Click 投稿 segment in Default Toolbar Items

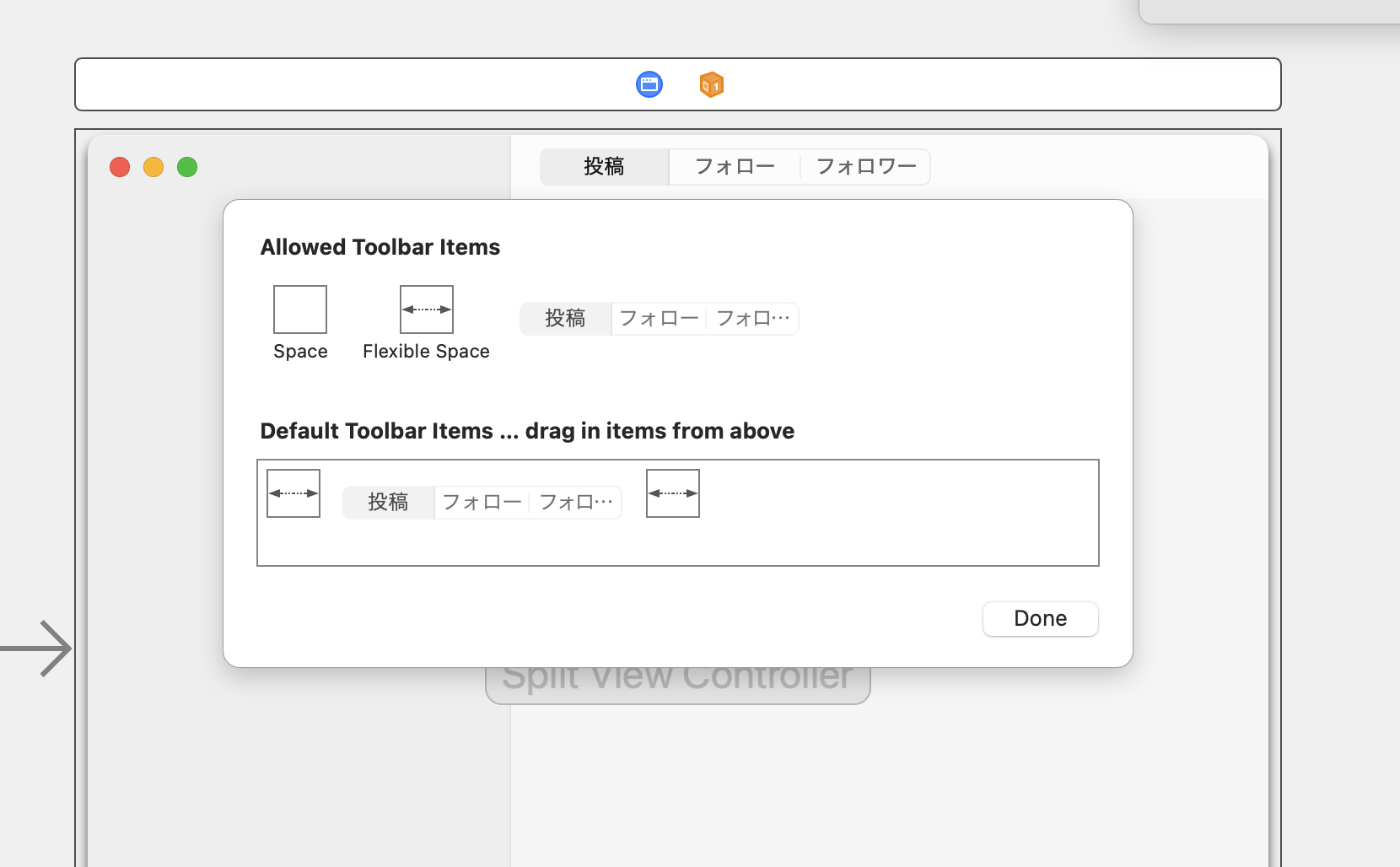tap(388, 503)
